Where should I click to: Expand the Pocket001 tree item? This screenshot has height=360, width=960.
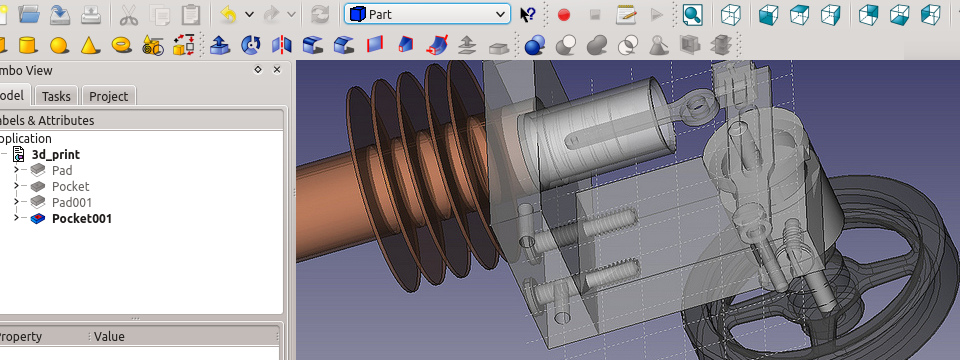click(17, 218)
